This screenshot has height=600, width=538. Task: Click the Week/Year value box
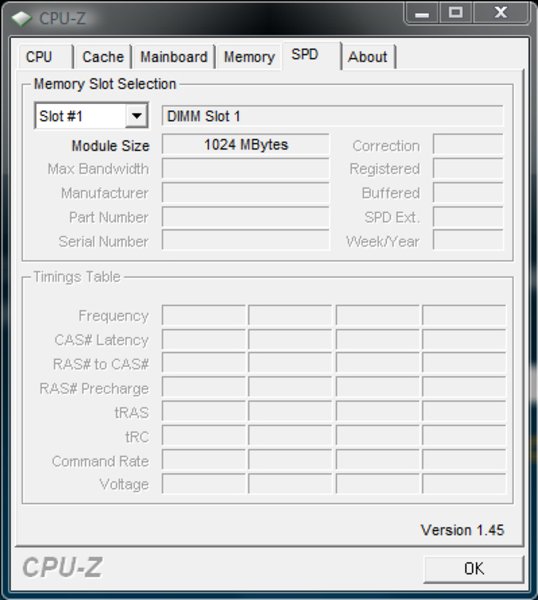coord(468,240)
